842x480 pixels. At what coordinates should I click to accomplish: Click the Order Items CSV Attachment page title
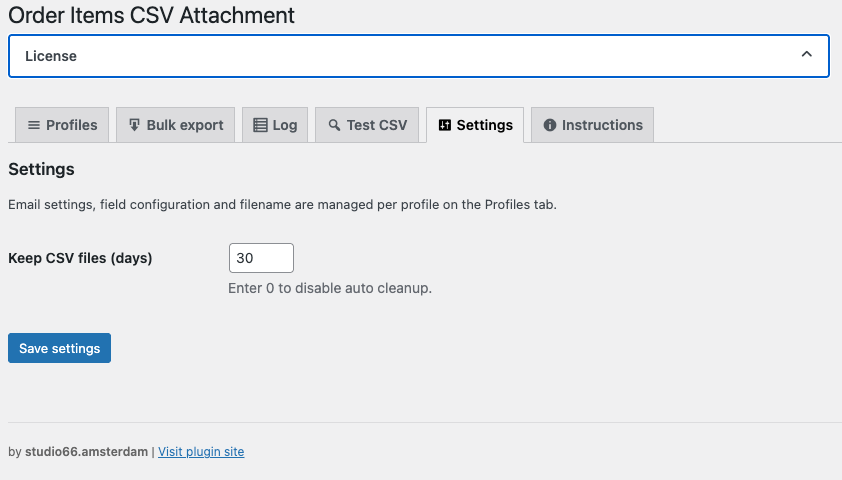pyautogui.click(x=151, y=15)
